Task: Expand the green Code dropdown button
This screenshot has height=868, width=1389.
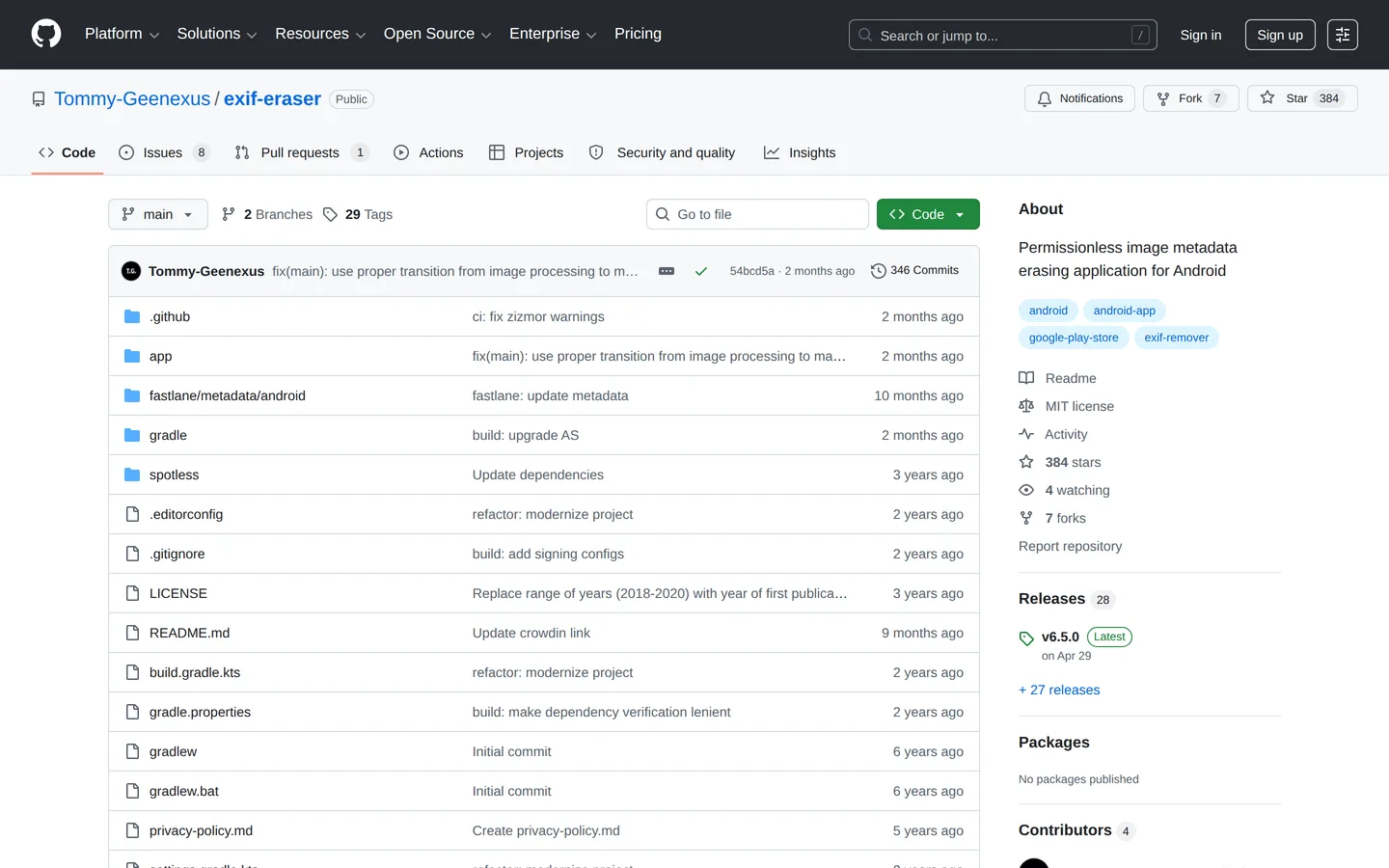Action: 928,214
